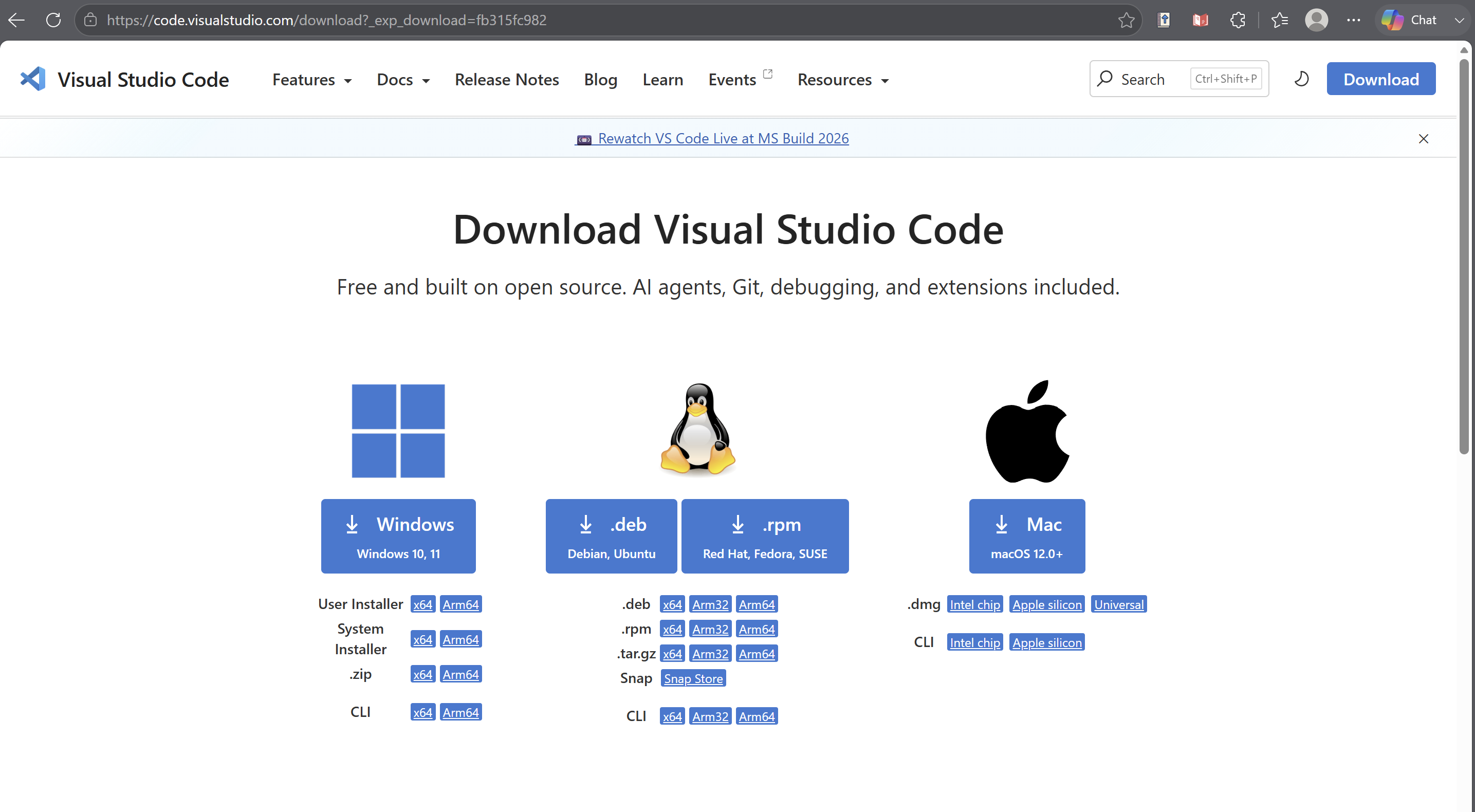The width and height of the screenshot is (1475, 812).
Task: Open the Snap Store link
Action: point(693,678)
